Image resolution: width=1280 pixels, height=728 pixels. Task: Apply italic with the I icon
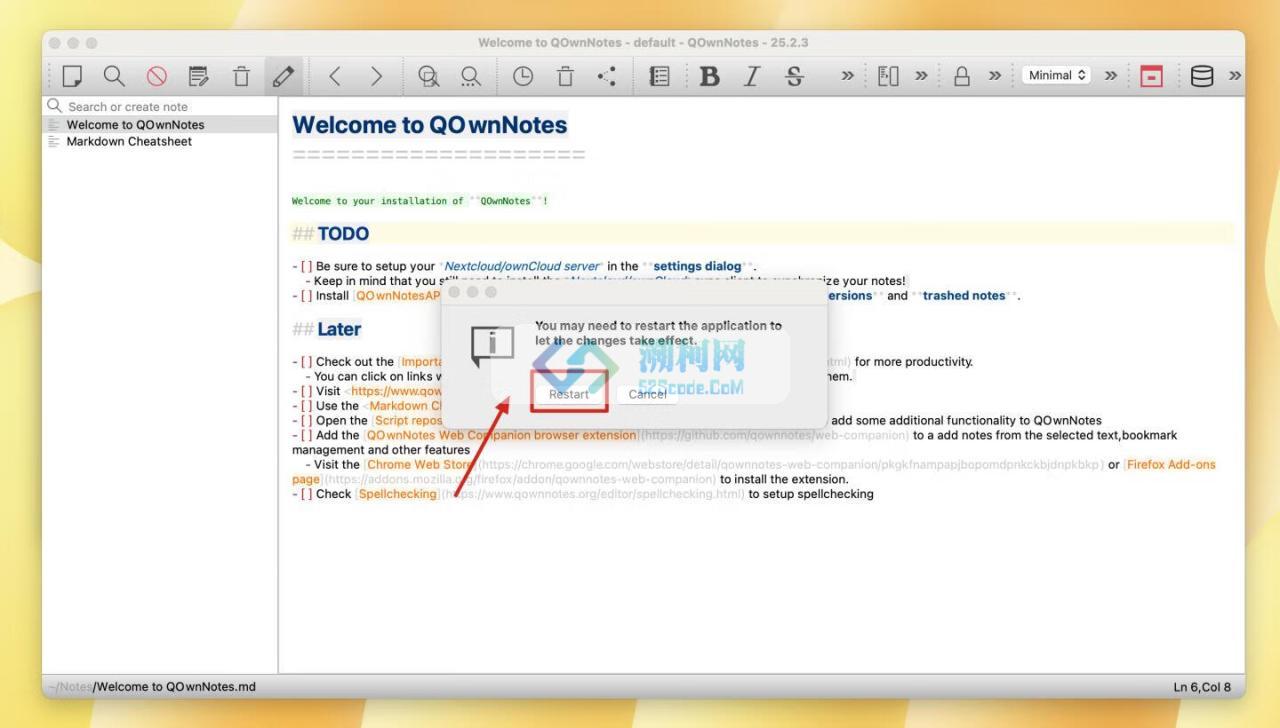[752, 76]
